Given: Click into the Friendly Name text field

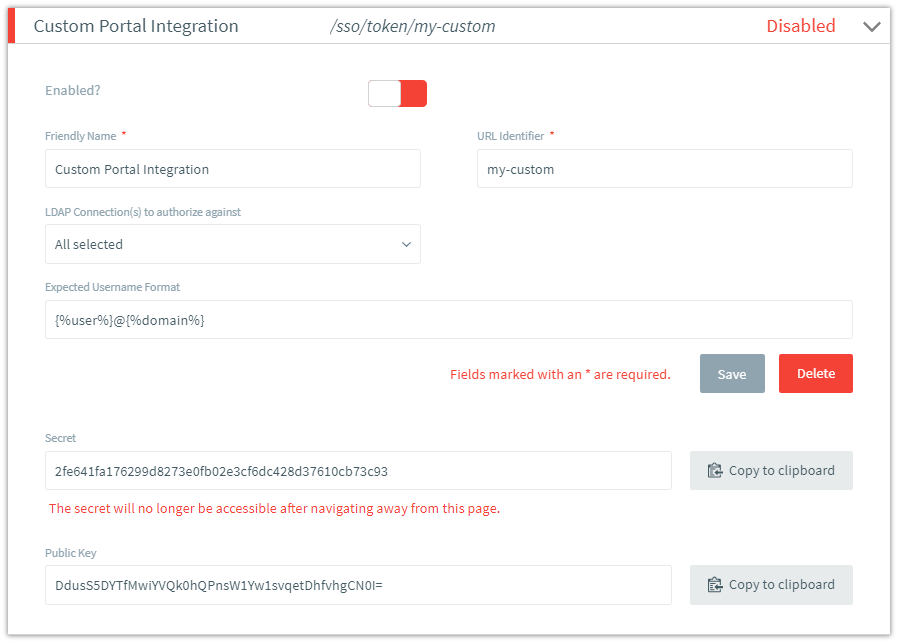Looking at the screenshot, I should [232, 169].
